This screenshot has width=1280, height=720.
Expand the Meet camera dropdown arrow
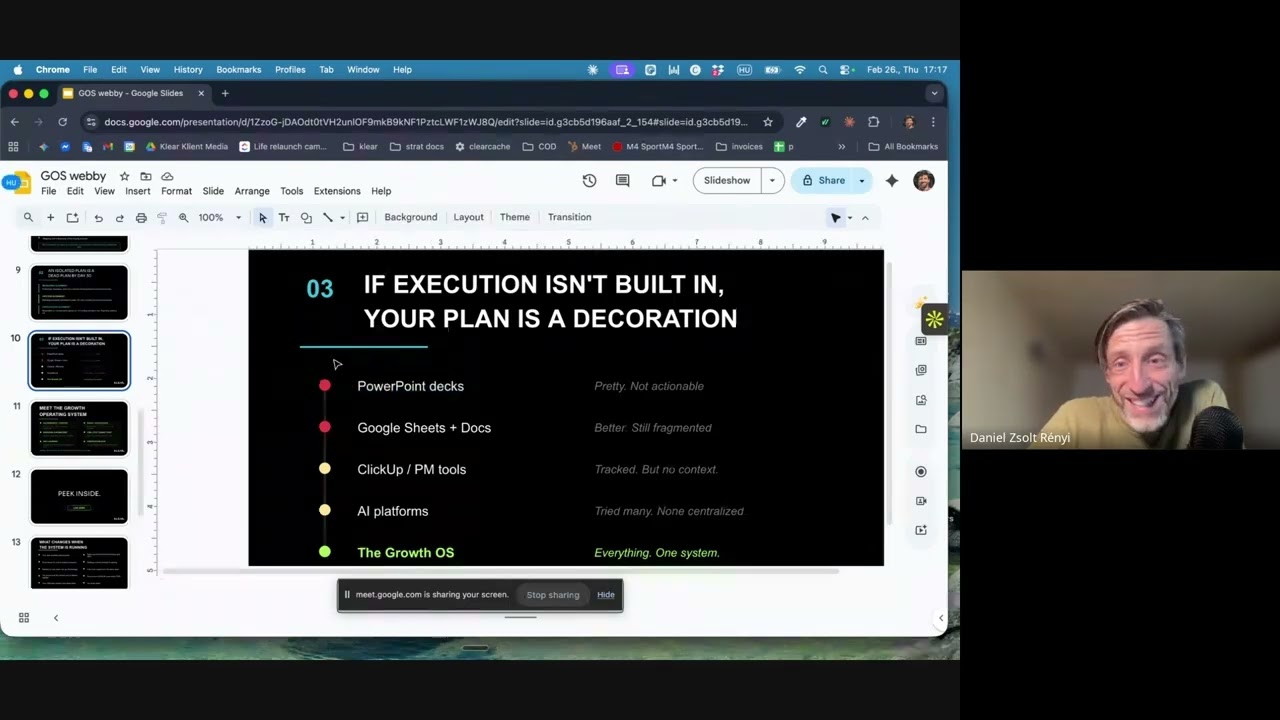(x=674, y=181)
